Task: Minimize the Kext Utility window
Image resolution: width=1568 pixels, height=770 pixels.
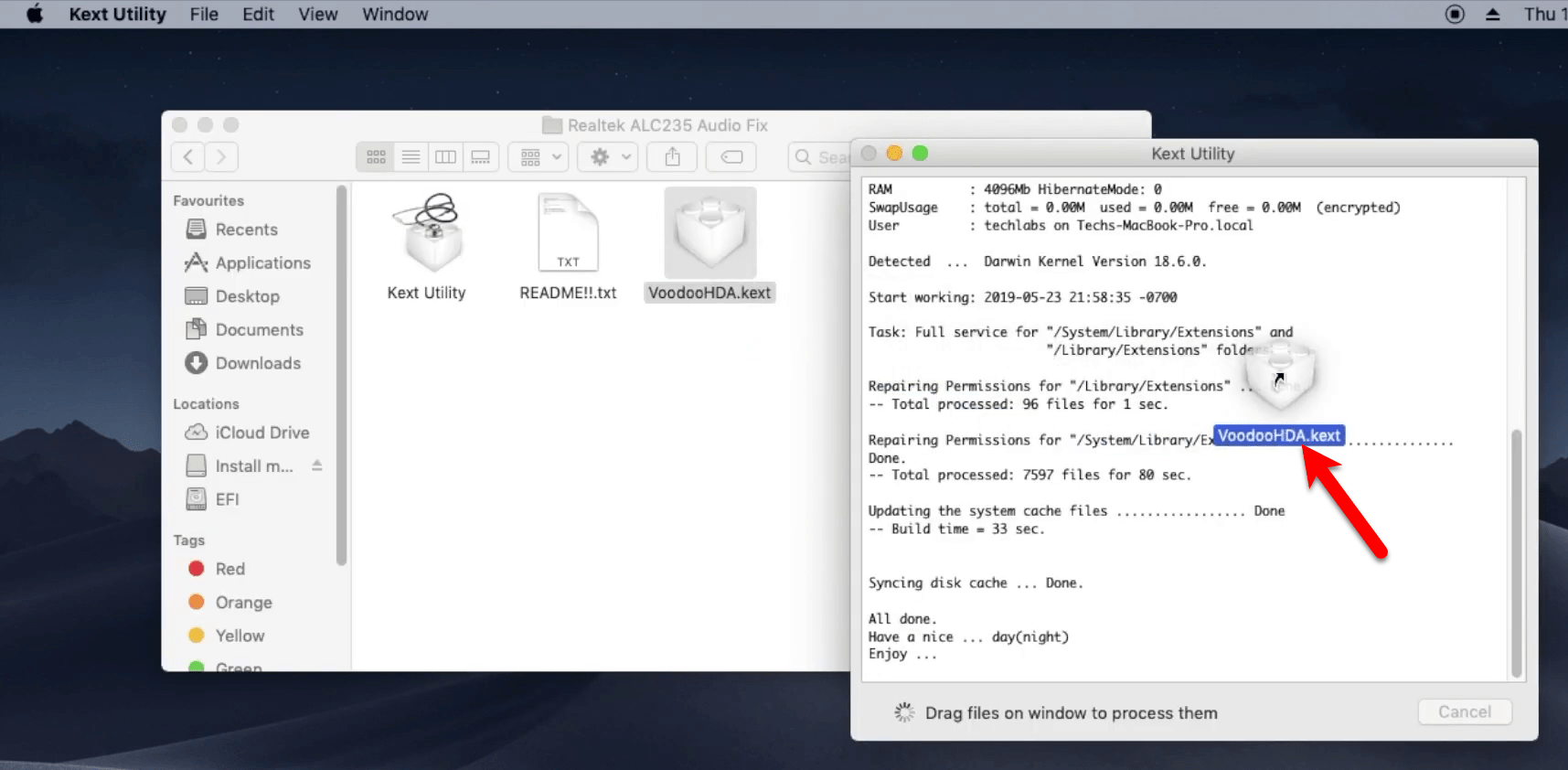Action: pyautogui.click(x=894, y=153)
